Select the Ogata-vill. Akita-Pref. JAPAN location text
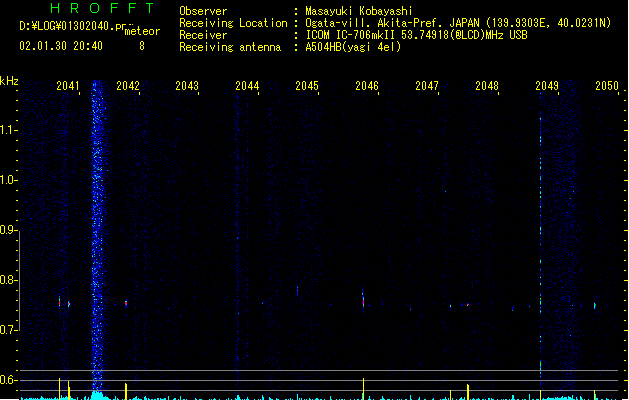 pos(458,23)
